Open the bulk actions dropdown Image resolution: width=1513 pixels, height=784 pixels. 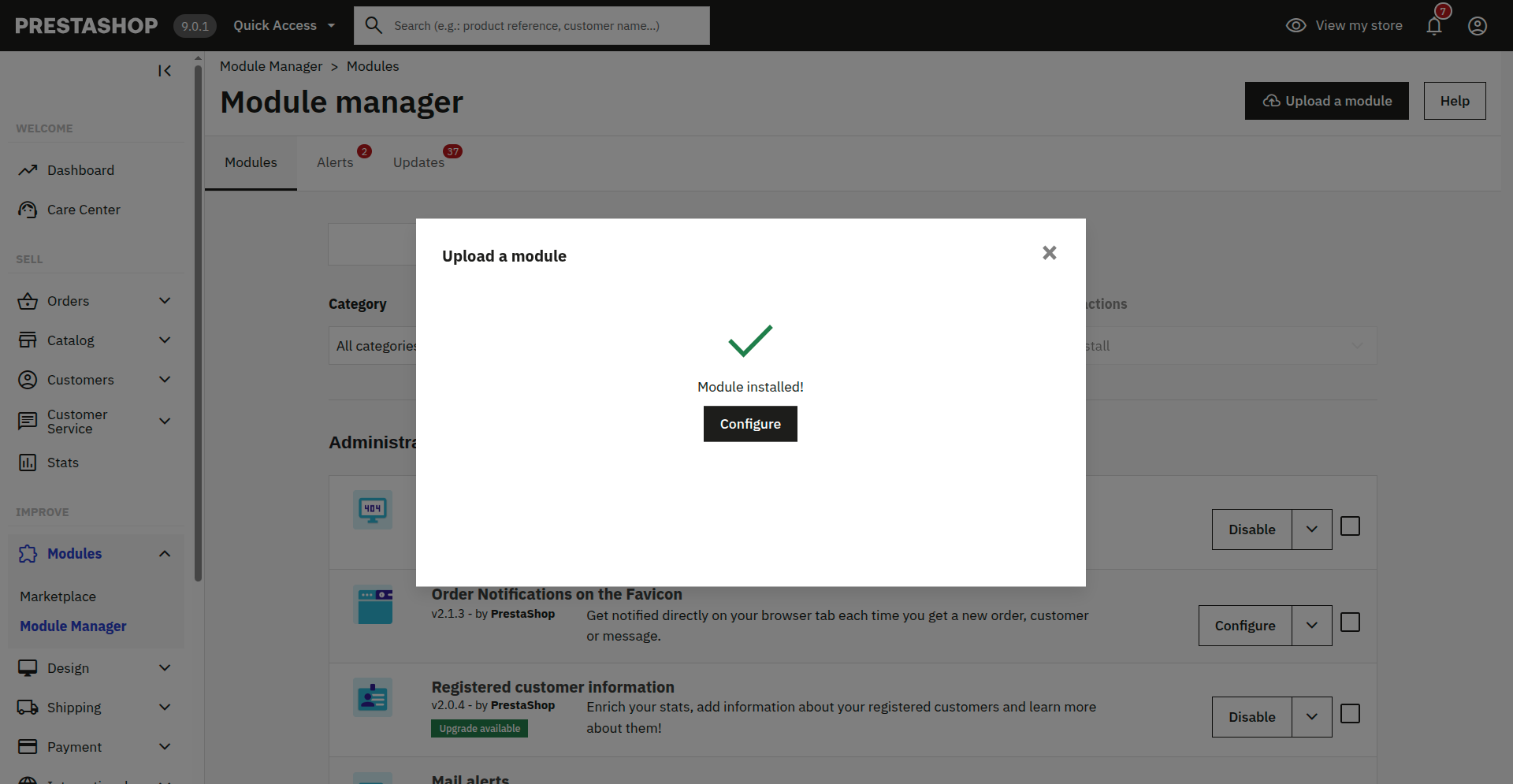click(x=1232, y=346)
